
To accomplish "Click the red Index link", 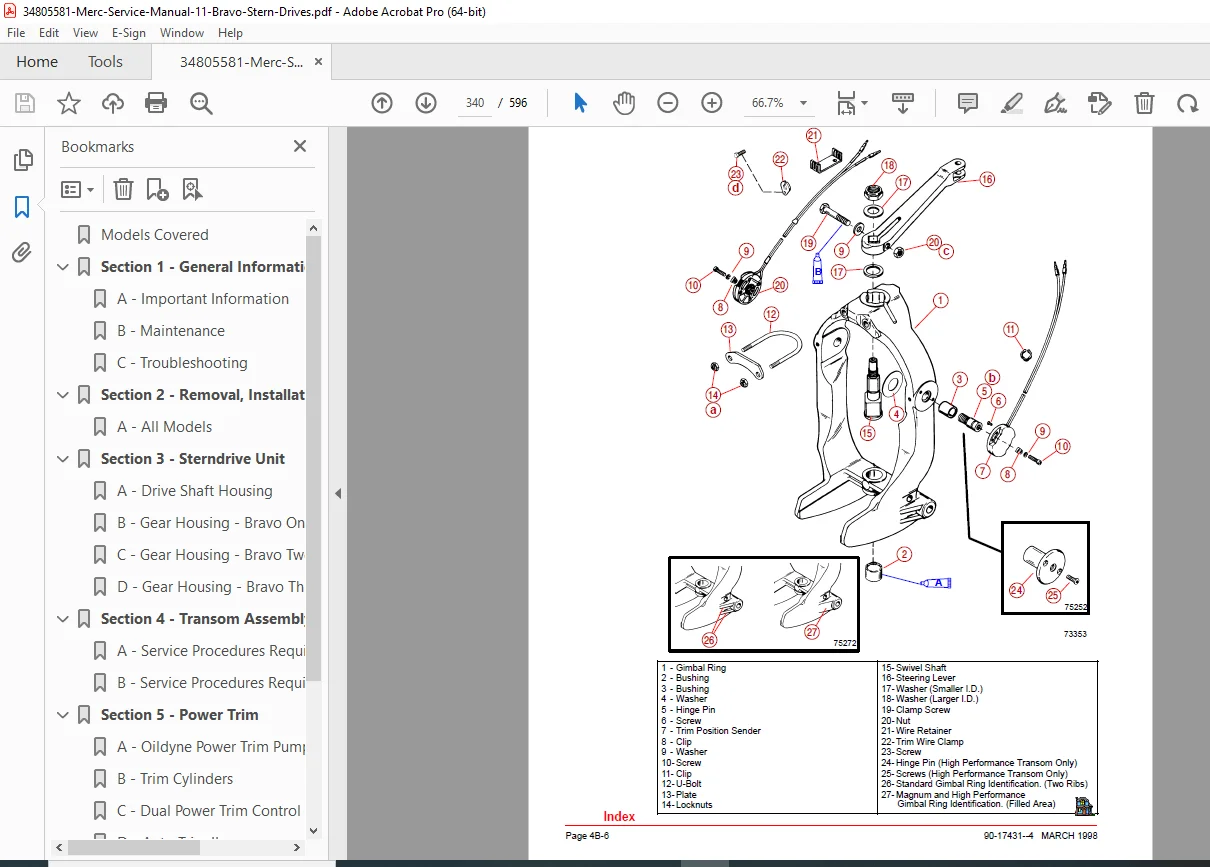I will pos(619,817).
